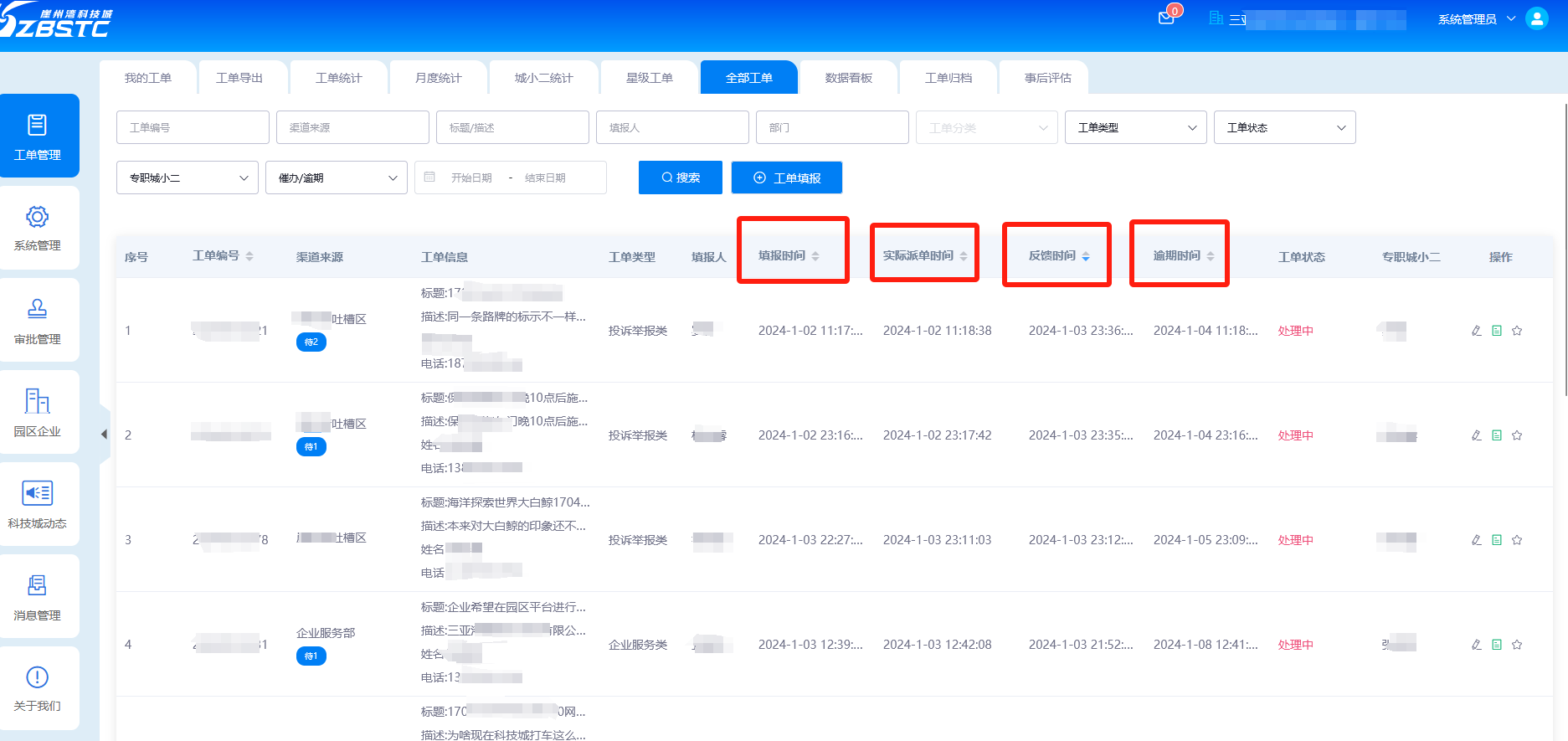
Task: Click the green document icon in row 3
Action: tap(1497, 540)
